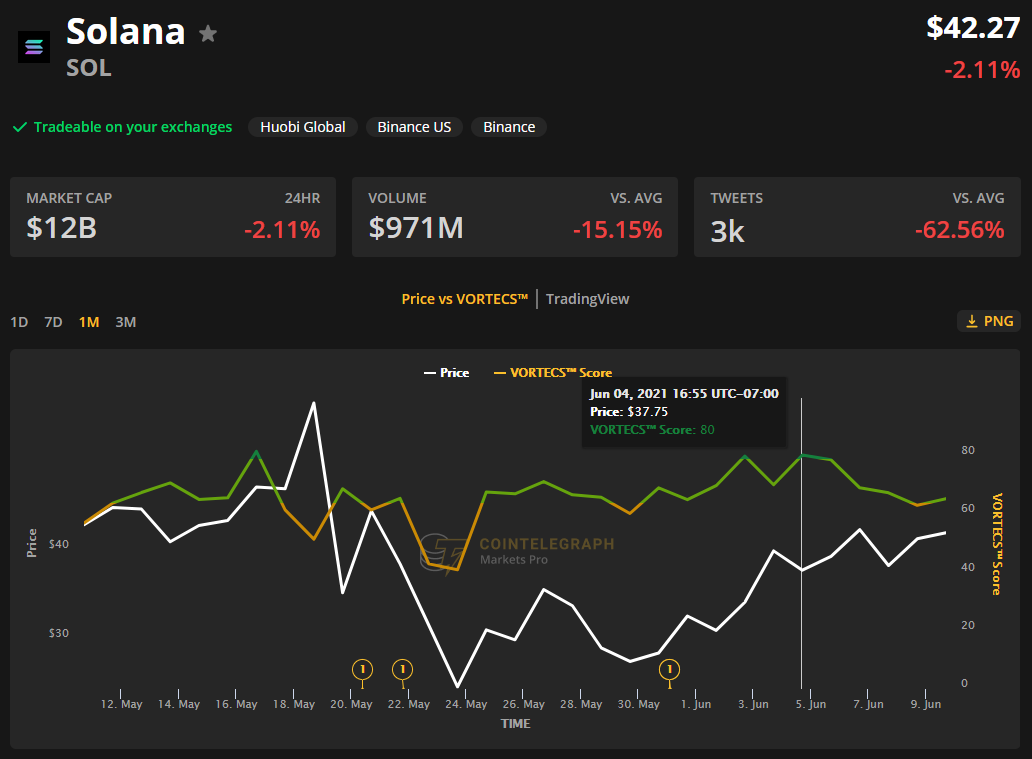The height and width of the screenshot is (759, 1032).
Task: Click the event marker near 22. May
Action: coord(403,669)
